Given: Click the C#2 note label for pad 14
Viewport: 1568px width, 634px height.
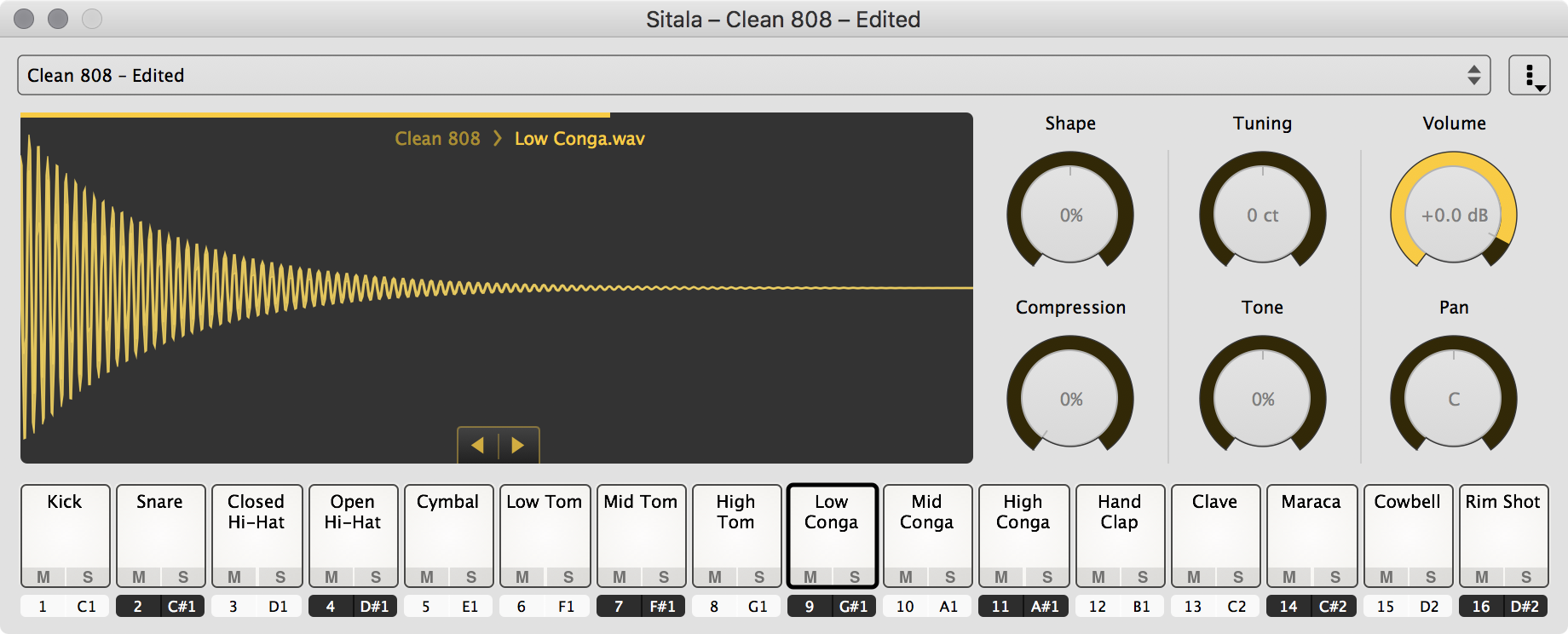Looking at the screenshot, I should click(x=1334, y=607).
